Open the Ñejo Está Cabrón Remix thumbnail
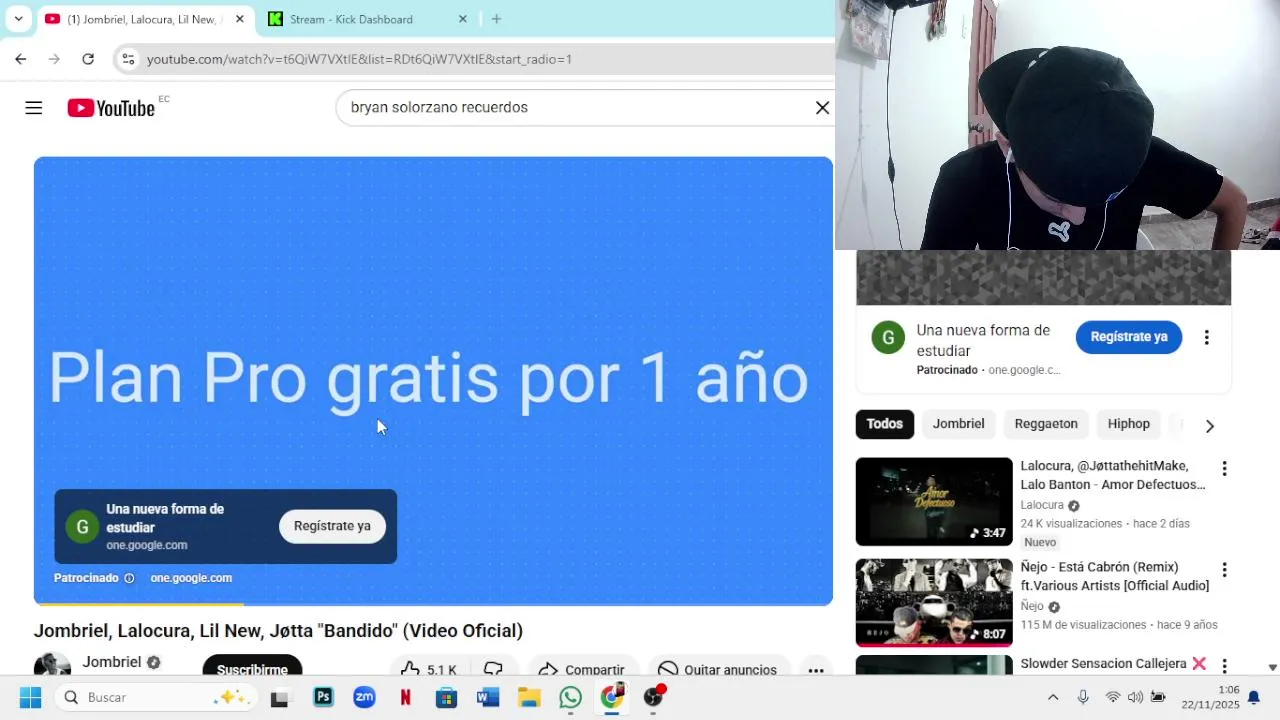Screen dimensions: 1280x720 pos(934,603)
